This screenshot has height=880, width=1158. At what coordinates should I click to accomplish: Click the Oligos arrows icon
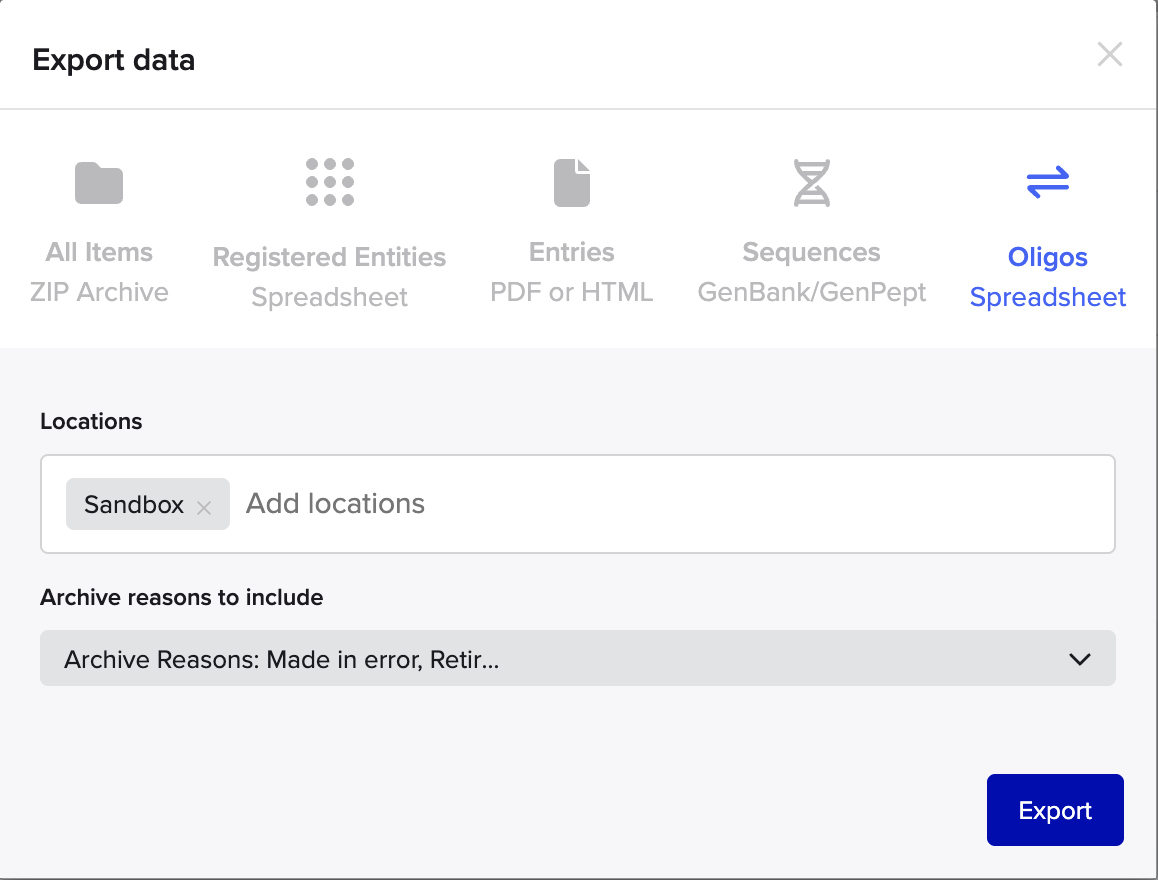click(1047, 182)
